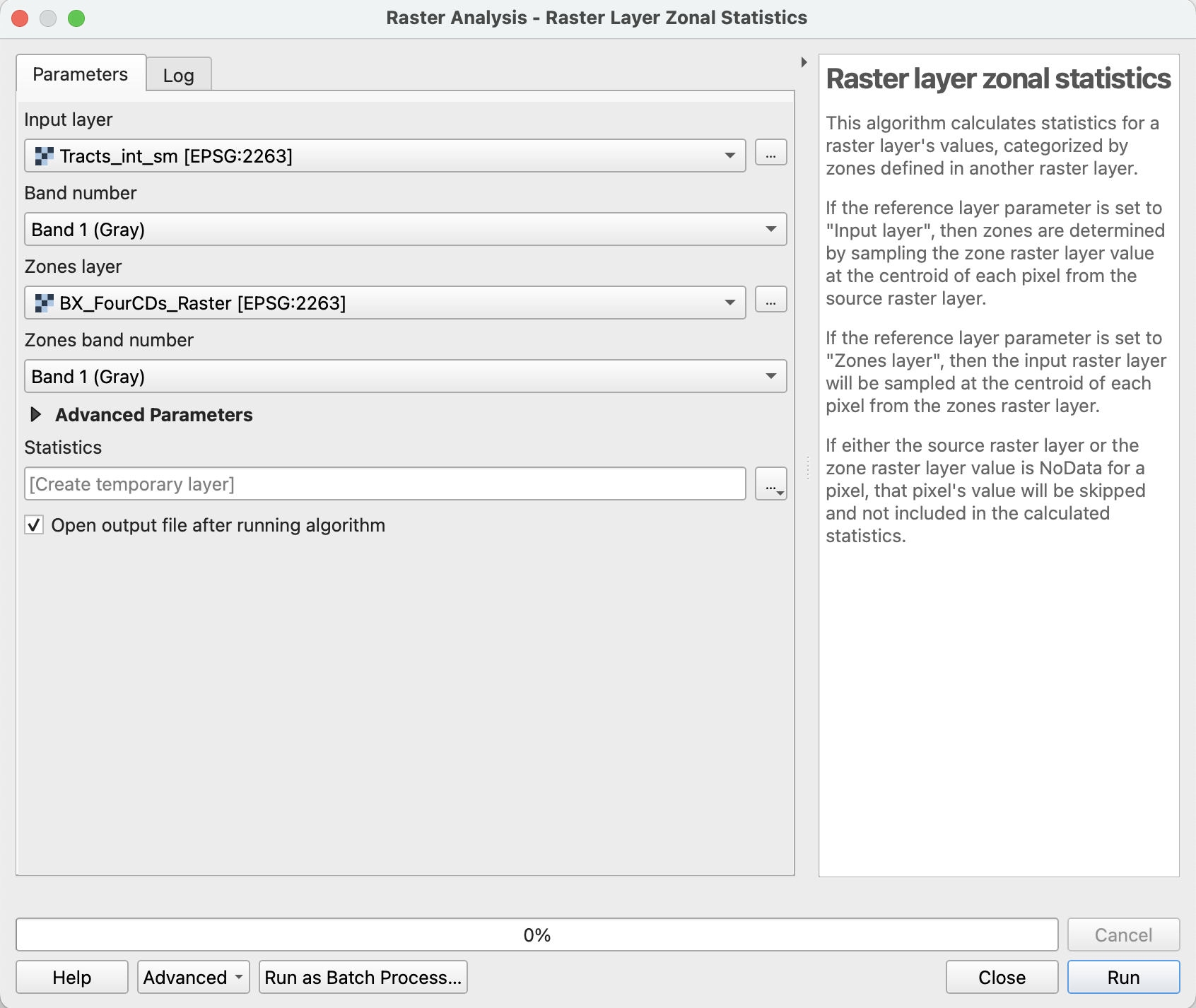This screenshot has width=1196, height=1008.
Task: Click the red window close button
Action: point(20,18)
